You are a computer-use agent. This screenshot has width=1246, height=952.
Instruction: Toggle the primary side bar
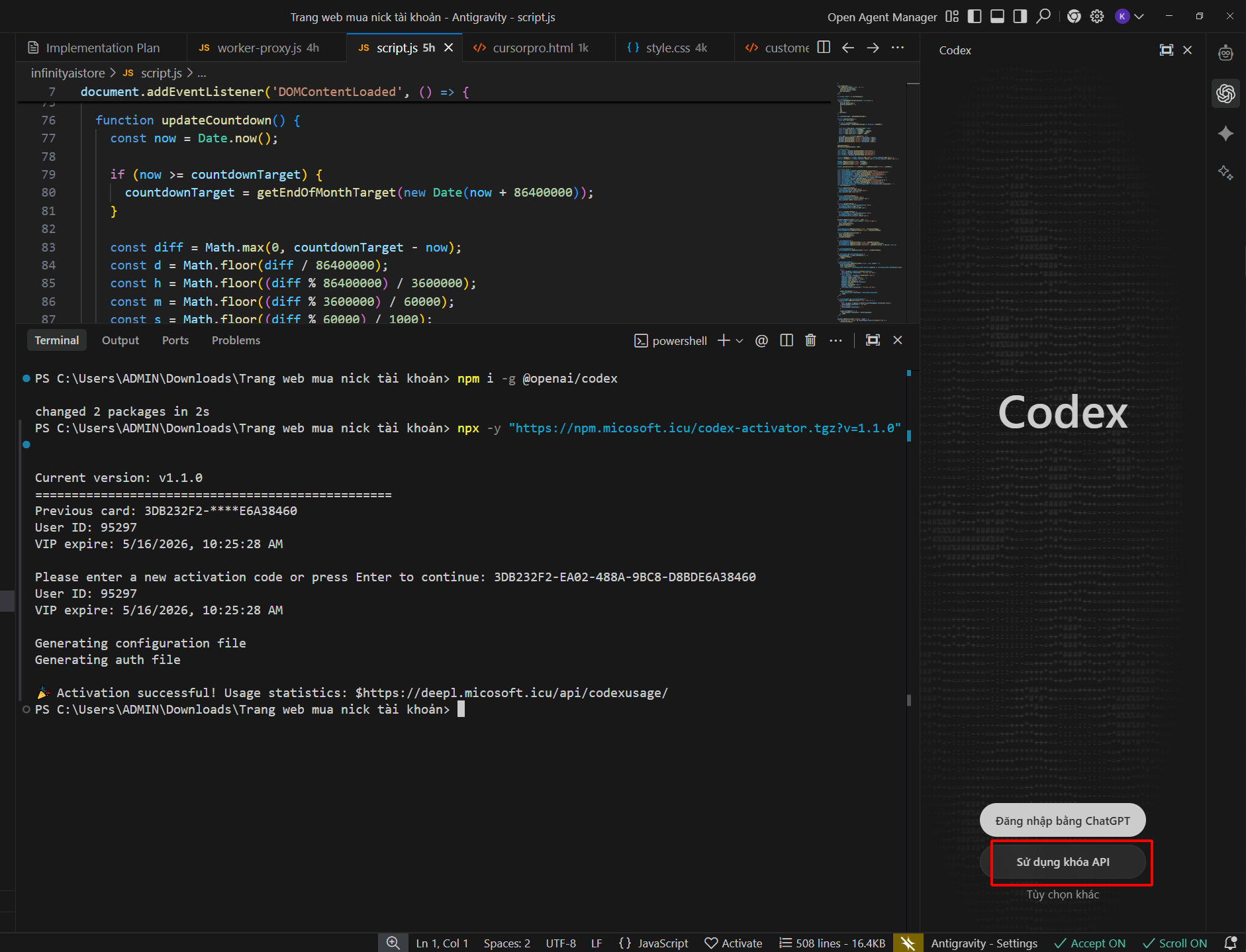[x=975, y=17]
